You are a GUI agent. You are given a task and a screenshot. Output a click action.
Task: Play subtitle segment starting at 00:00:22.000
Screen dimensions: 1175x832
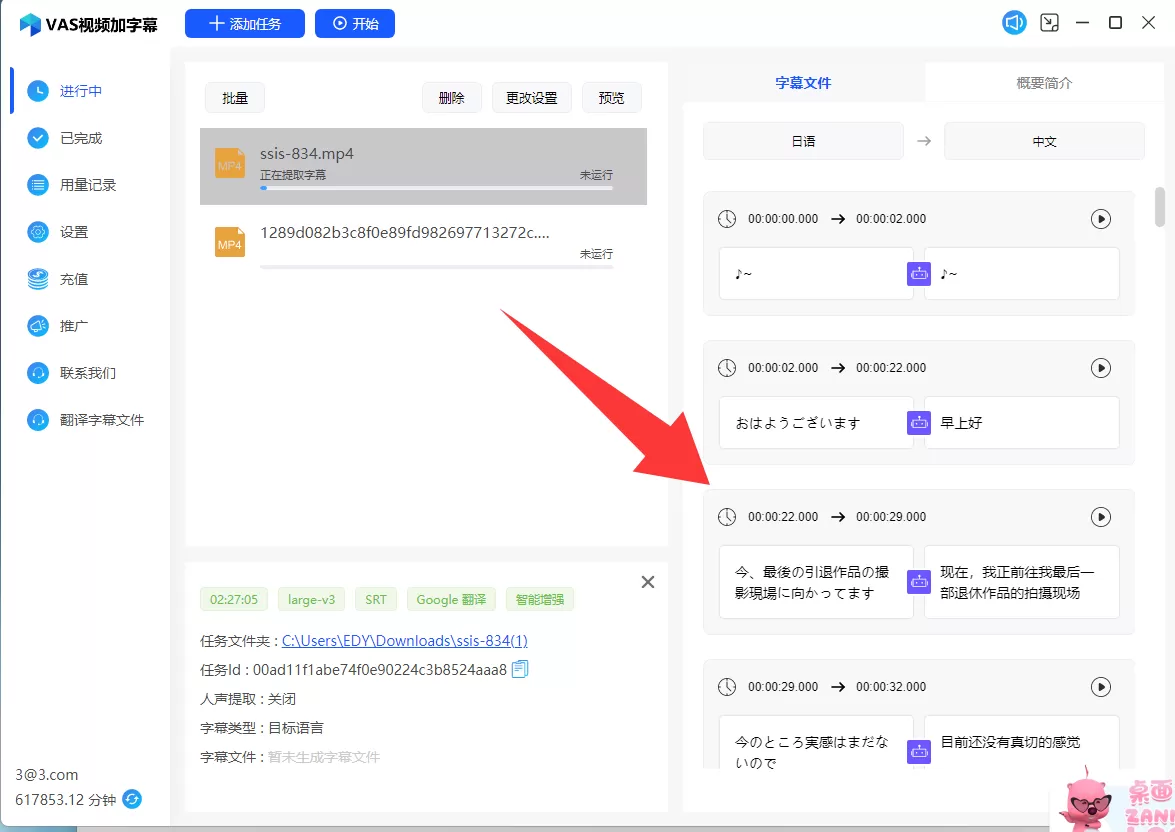[1100, 517]
